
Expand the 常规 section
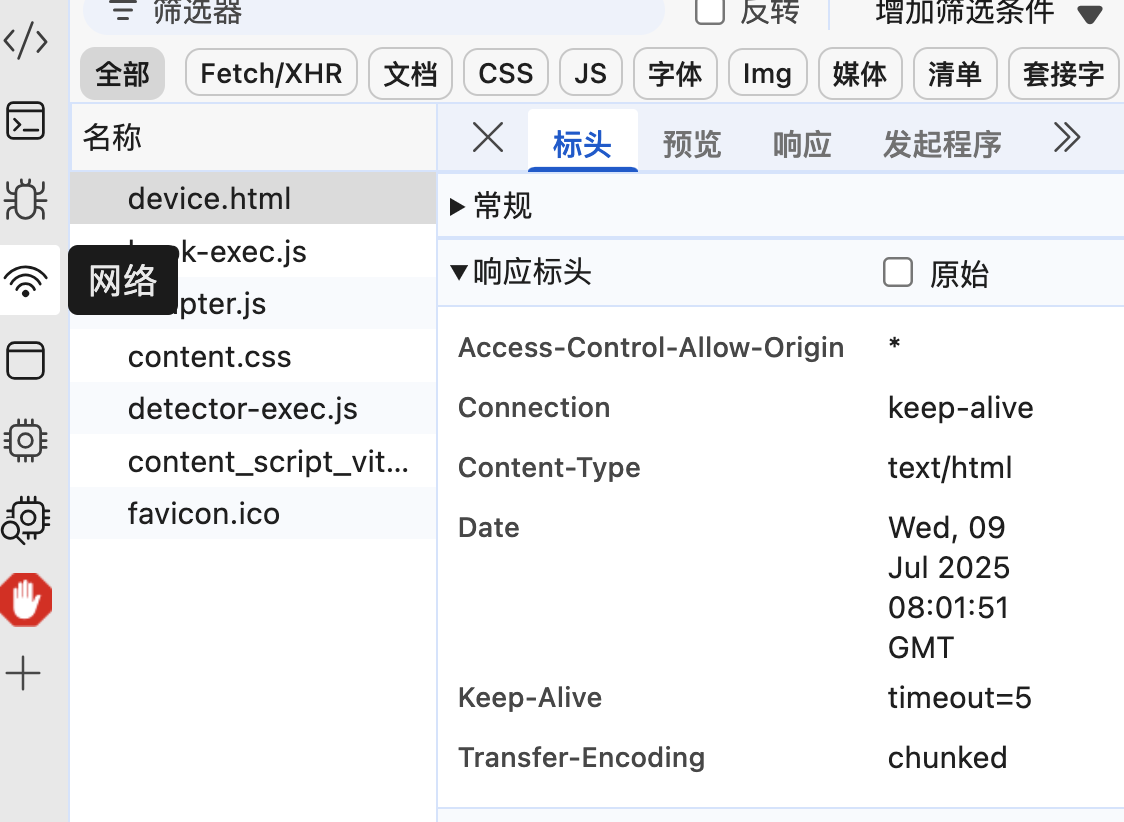pyautogui.click(x=458, y=207)
